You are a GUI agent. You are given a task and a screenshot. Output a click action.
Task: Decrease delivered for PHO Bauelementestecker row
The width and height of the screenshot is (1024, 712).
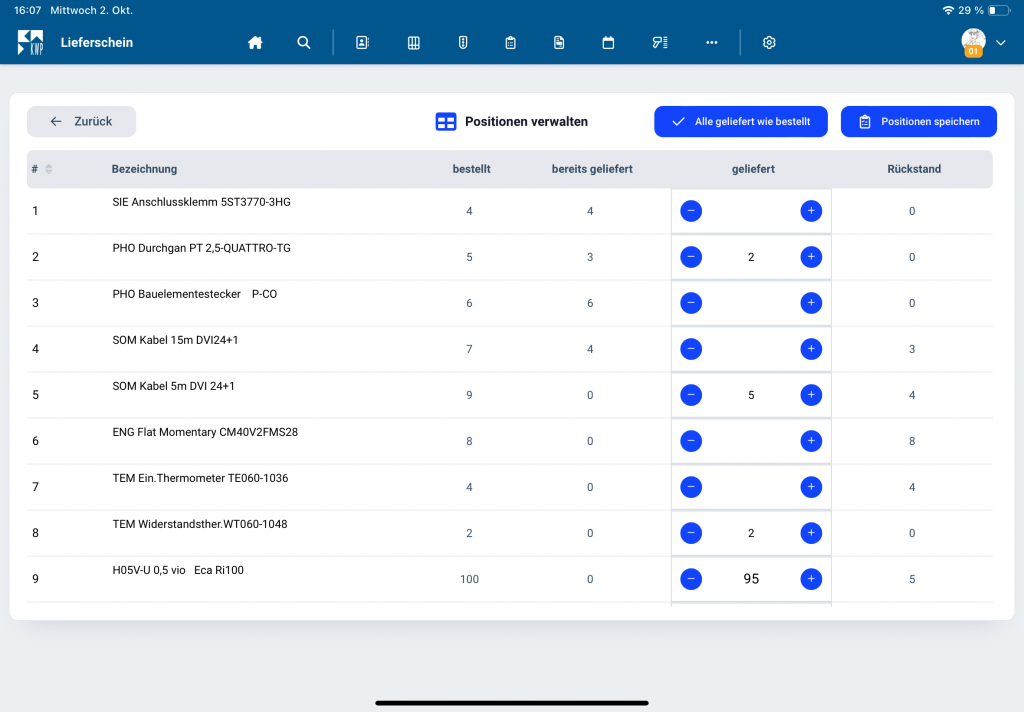tap(691, 303)
